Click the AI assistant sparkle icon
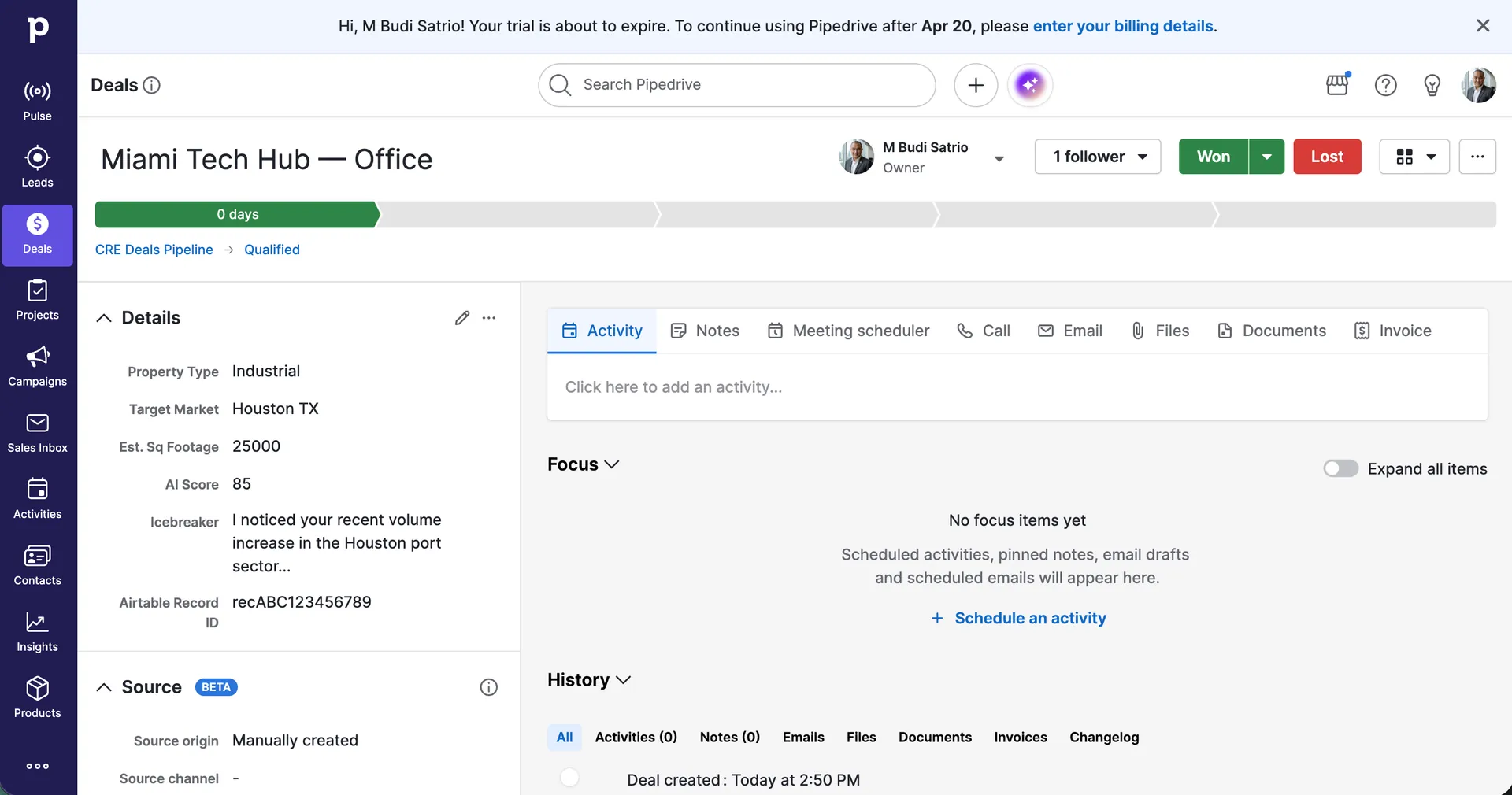The height and width of the screenshot is (795, 1512). pyautogui.click(x=1030, y=85)
